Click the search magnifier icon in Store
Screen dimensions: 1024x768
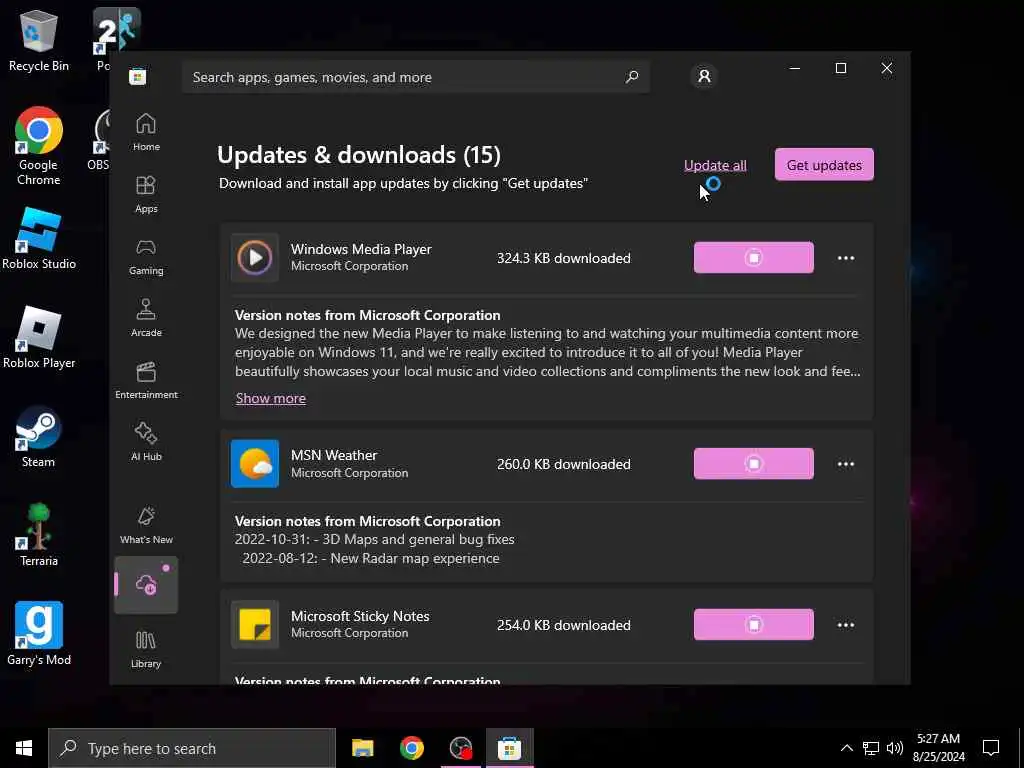(632, 77)
